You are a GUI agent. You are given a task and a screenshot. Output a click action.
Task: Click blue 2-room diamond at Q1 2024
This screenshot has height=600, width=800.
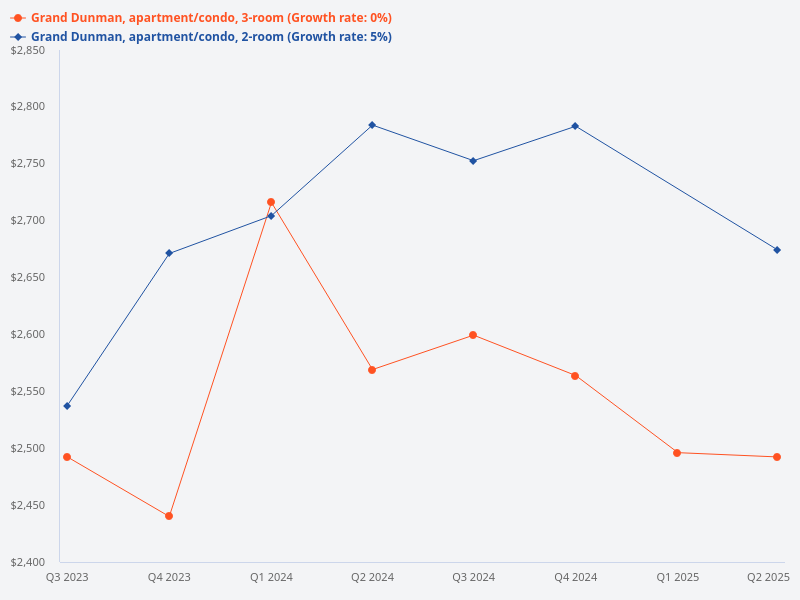click(271, 216)
